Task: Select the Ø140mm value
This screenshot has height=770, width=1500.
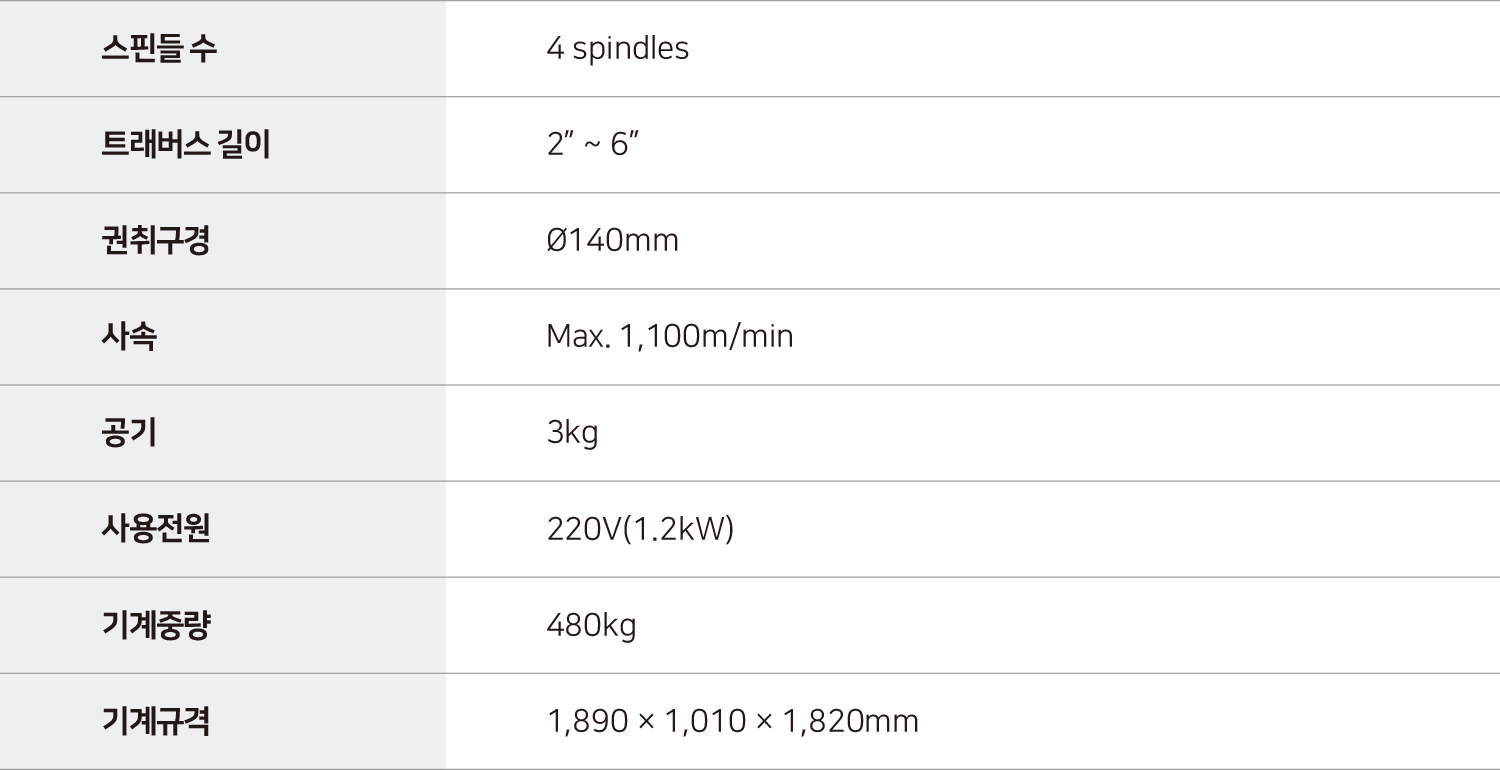Action: 613,241
